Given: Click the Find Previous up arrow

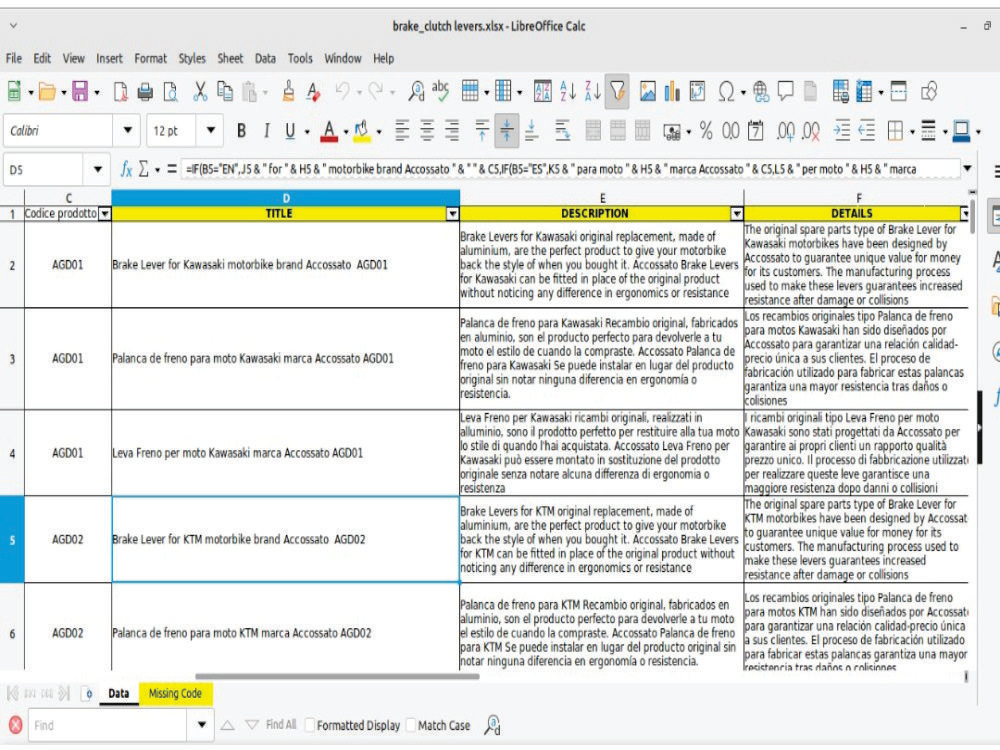Looking at the screenshot, I should coord(228,725).
